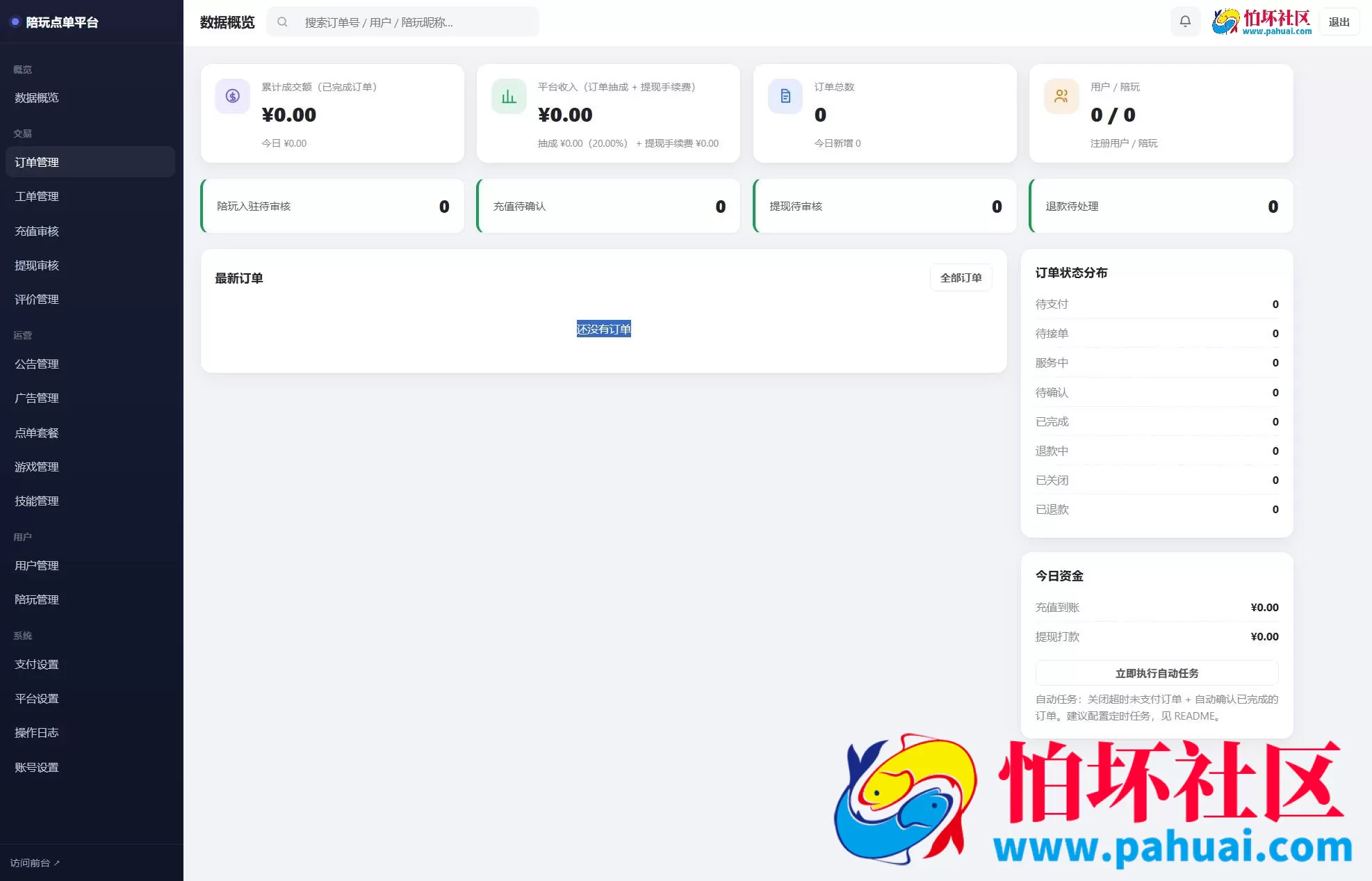Viewport: 1372px width, 881px height.
Task: Click 待支付 row in order status
Action: (x=1157, y=305)
